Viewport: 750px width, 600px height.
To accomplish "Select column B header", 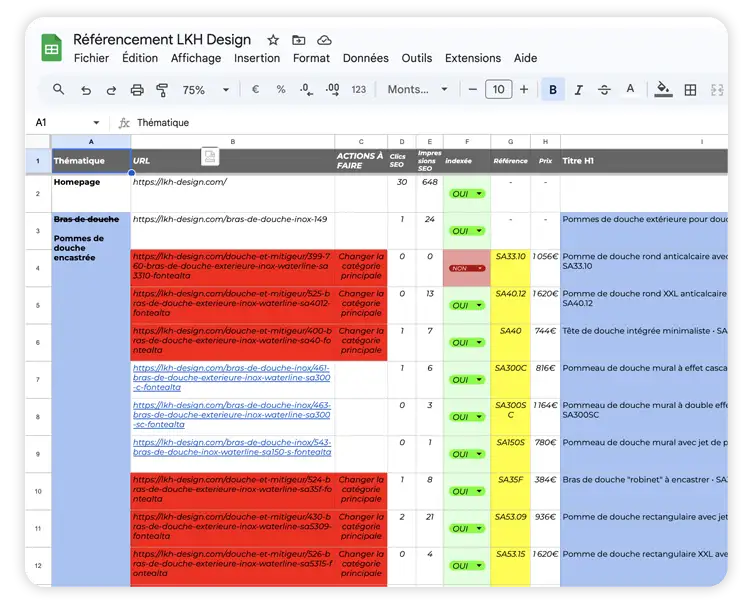I will tap(232, 142).
